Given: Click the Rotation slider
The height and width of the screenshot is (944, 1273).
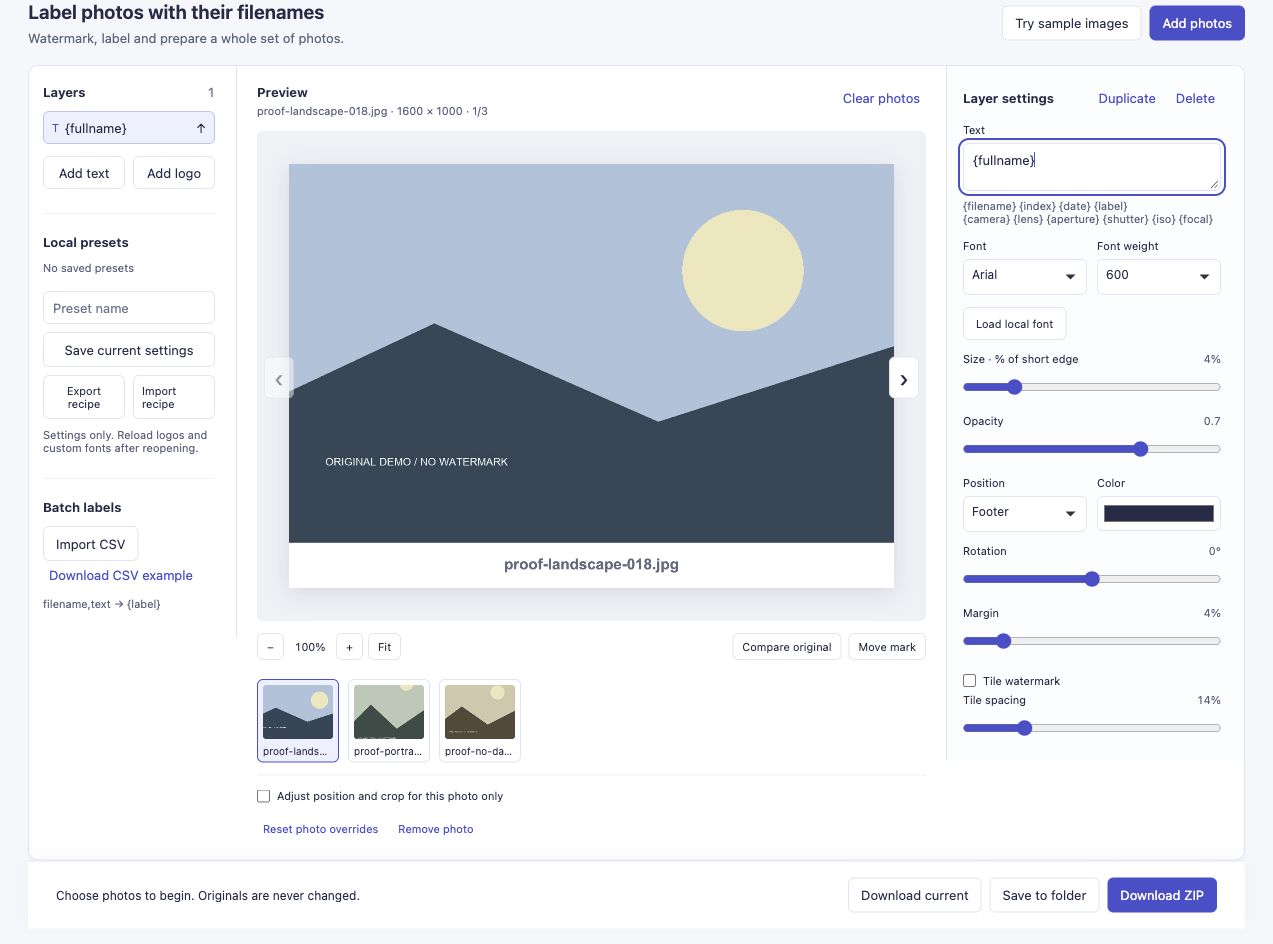Looking at the screenshot, I should [x=1092, y=579].
